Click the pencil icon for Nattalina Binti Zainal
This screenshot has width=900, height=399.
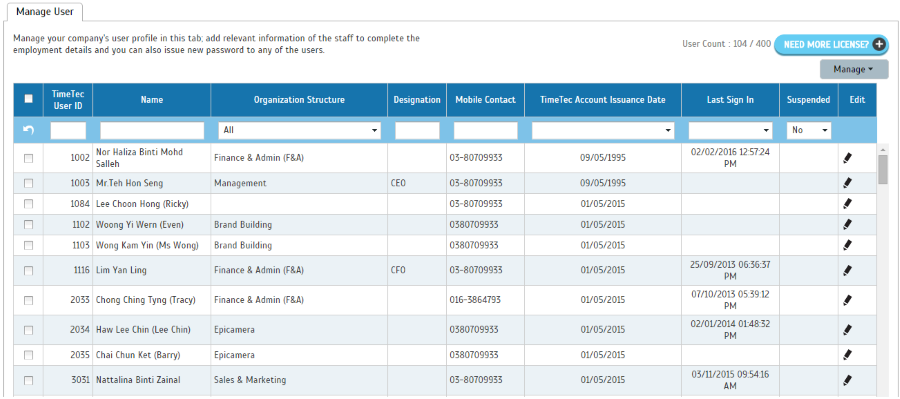point(848,380)
